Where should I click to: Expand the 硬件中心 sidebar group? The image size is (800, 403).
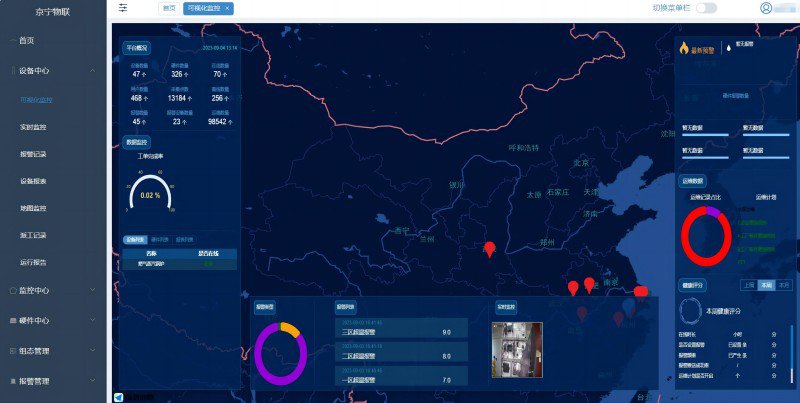93,321
